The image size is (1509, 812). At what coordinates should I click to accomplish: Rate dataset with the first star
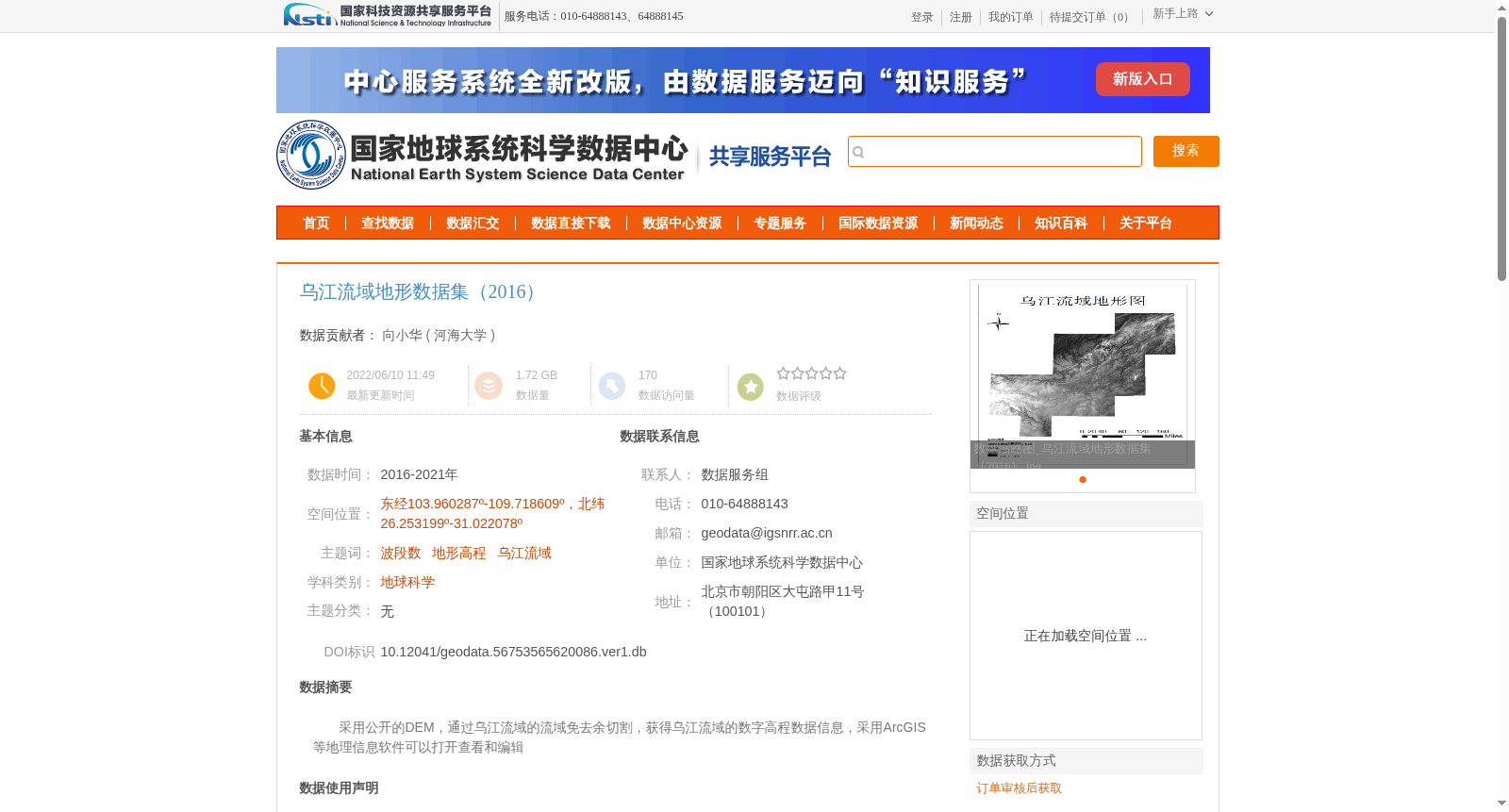pyautogui.click(x=783, y=373)
